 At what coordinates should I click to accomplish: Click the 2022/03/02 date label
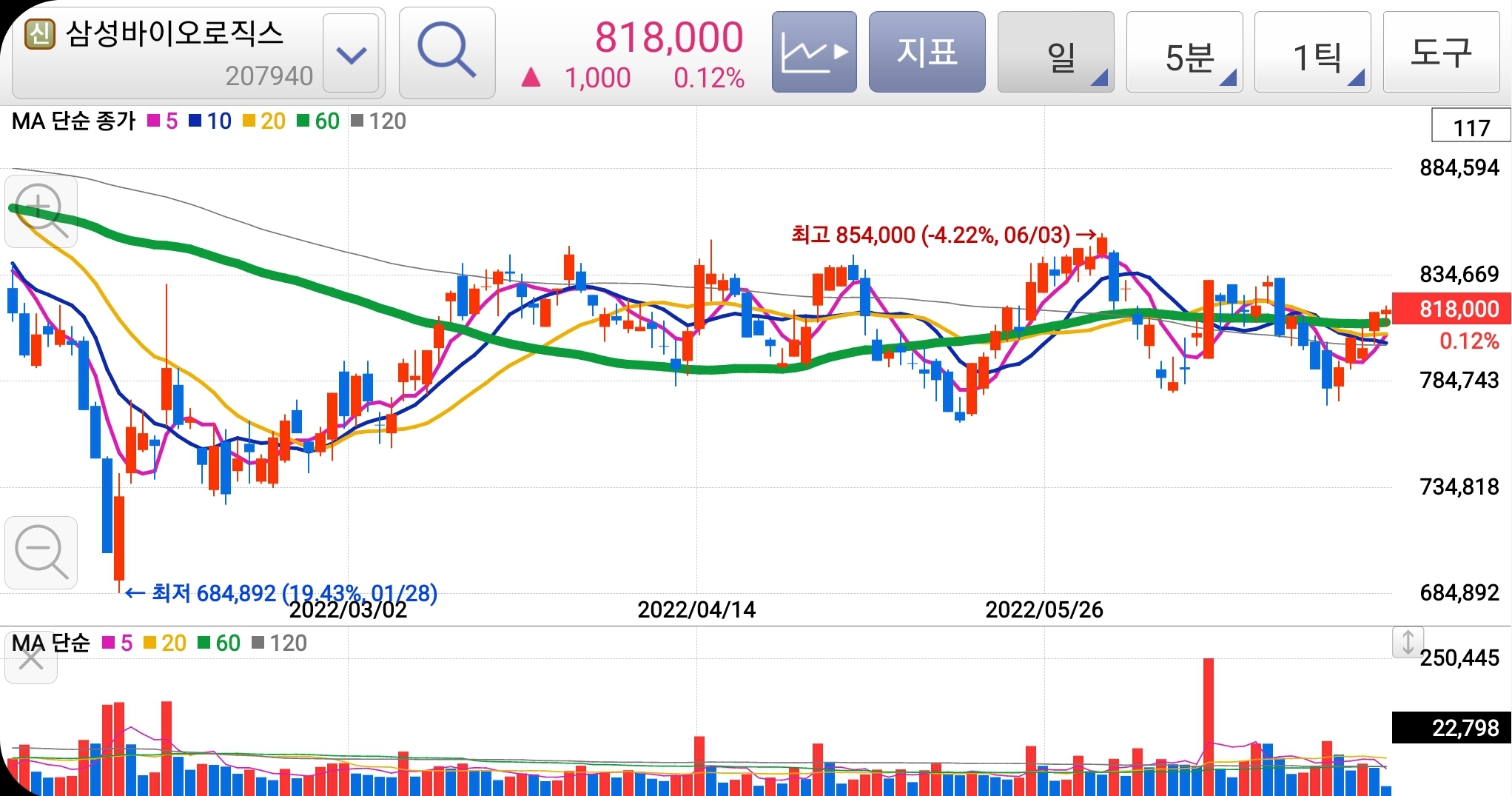coord(348,610)
